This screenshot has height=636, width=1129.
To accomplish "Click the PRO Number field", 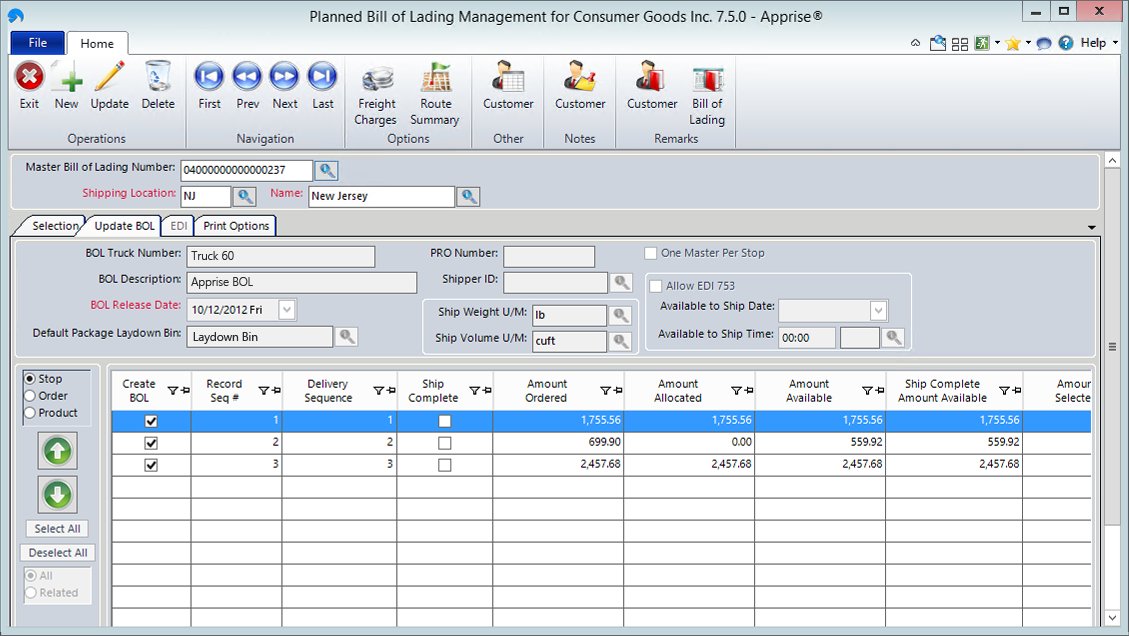I will click(549, 256).
